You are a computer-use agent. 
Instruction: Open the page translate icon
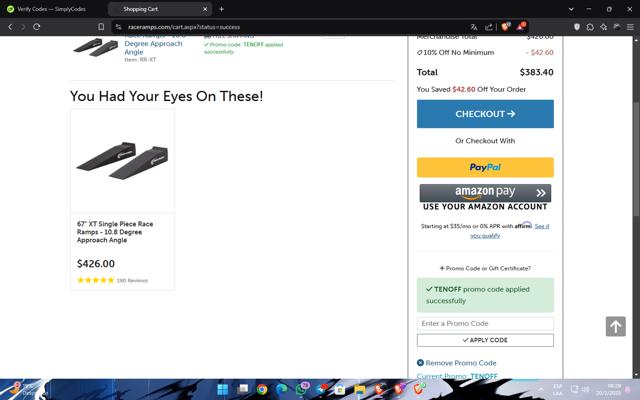tap(474, 27)
